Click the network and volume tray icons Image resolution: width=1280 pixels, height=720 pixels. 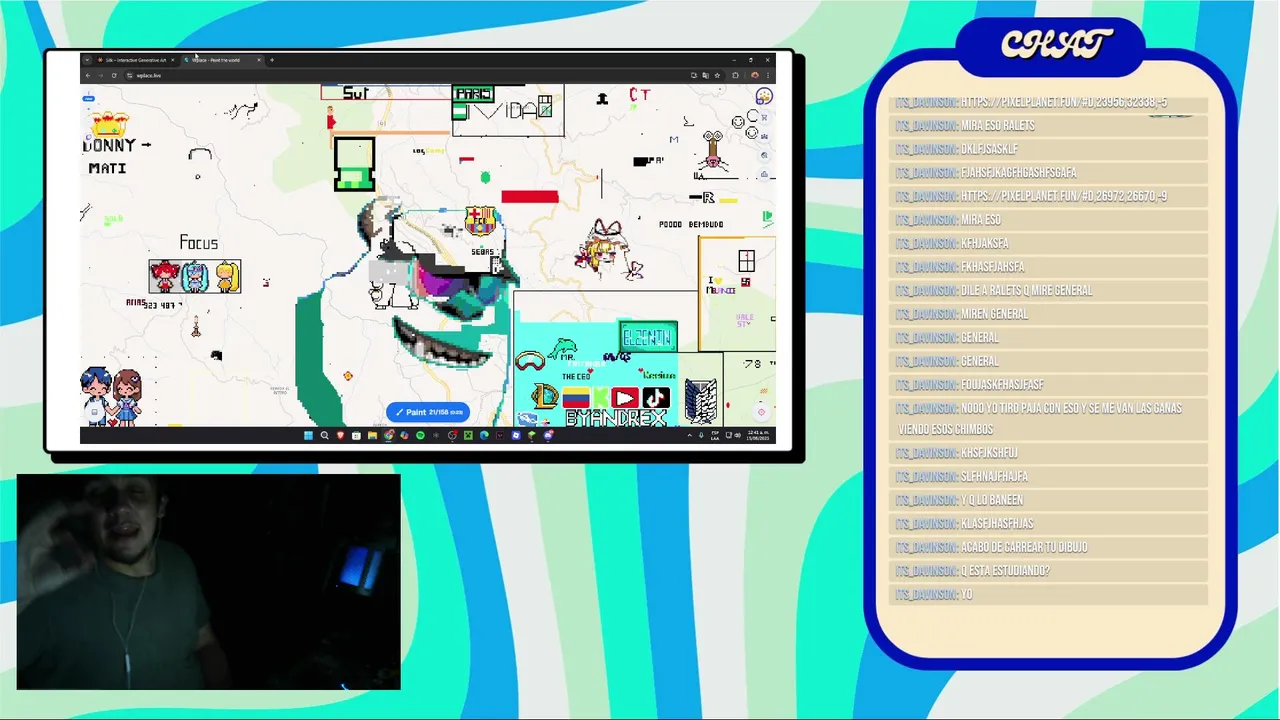tap(734, 435)
